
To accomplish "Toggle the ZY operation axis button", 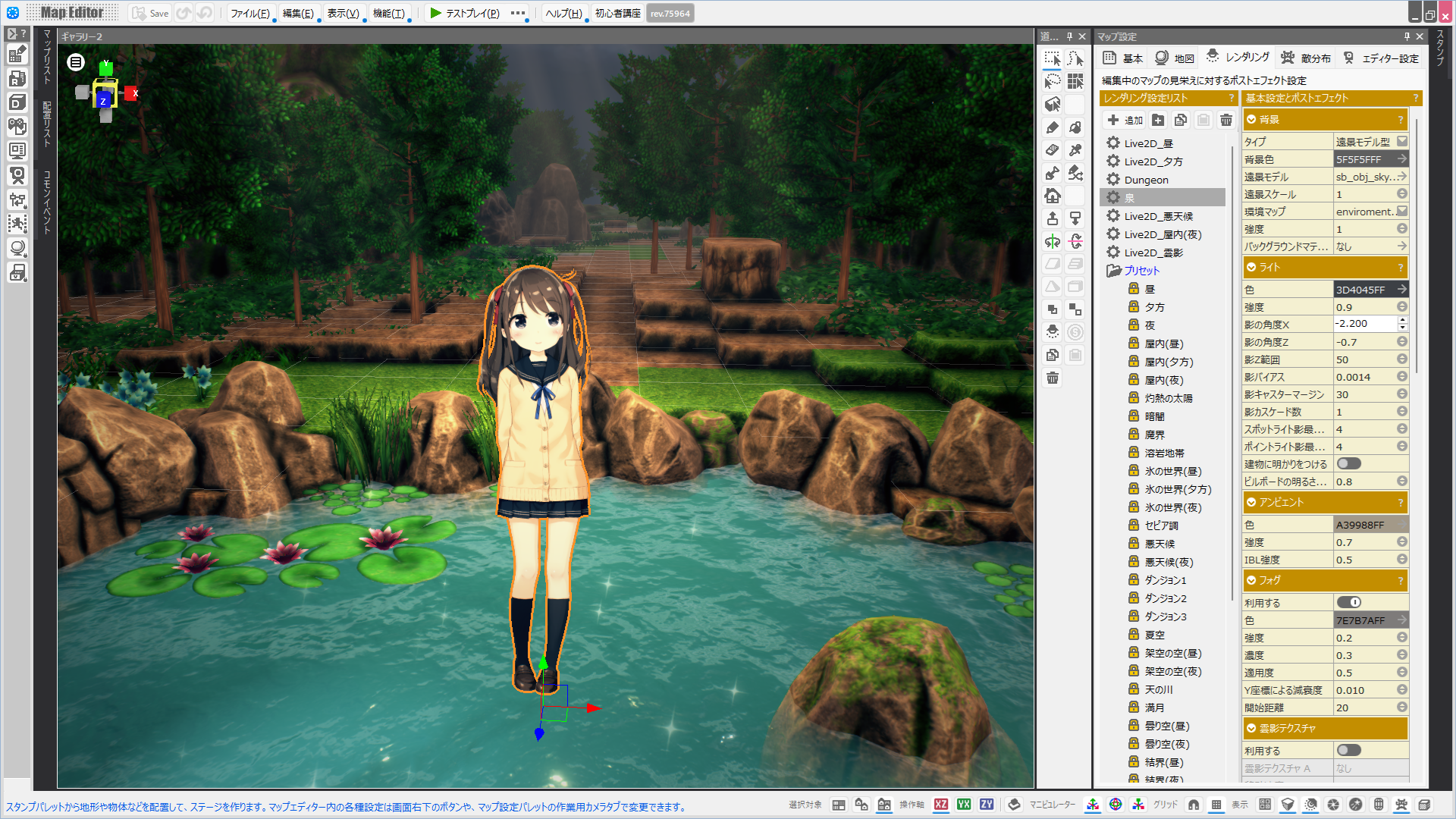I will 987,805.
